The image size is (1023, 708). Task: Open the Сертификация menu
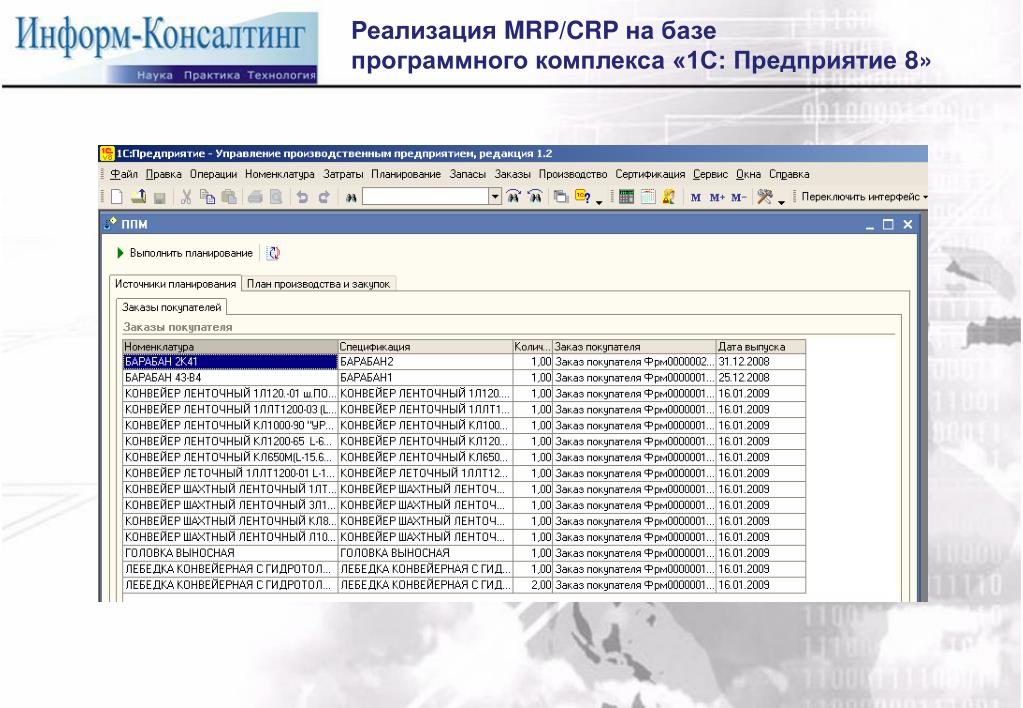coord(650,174)
